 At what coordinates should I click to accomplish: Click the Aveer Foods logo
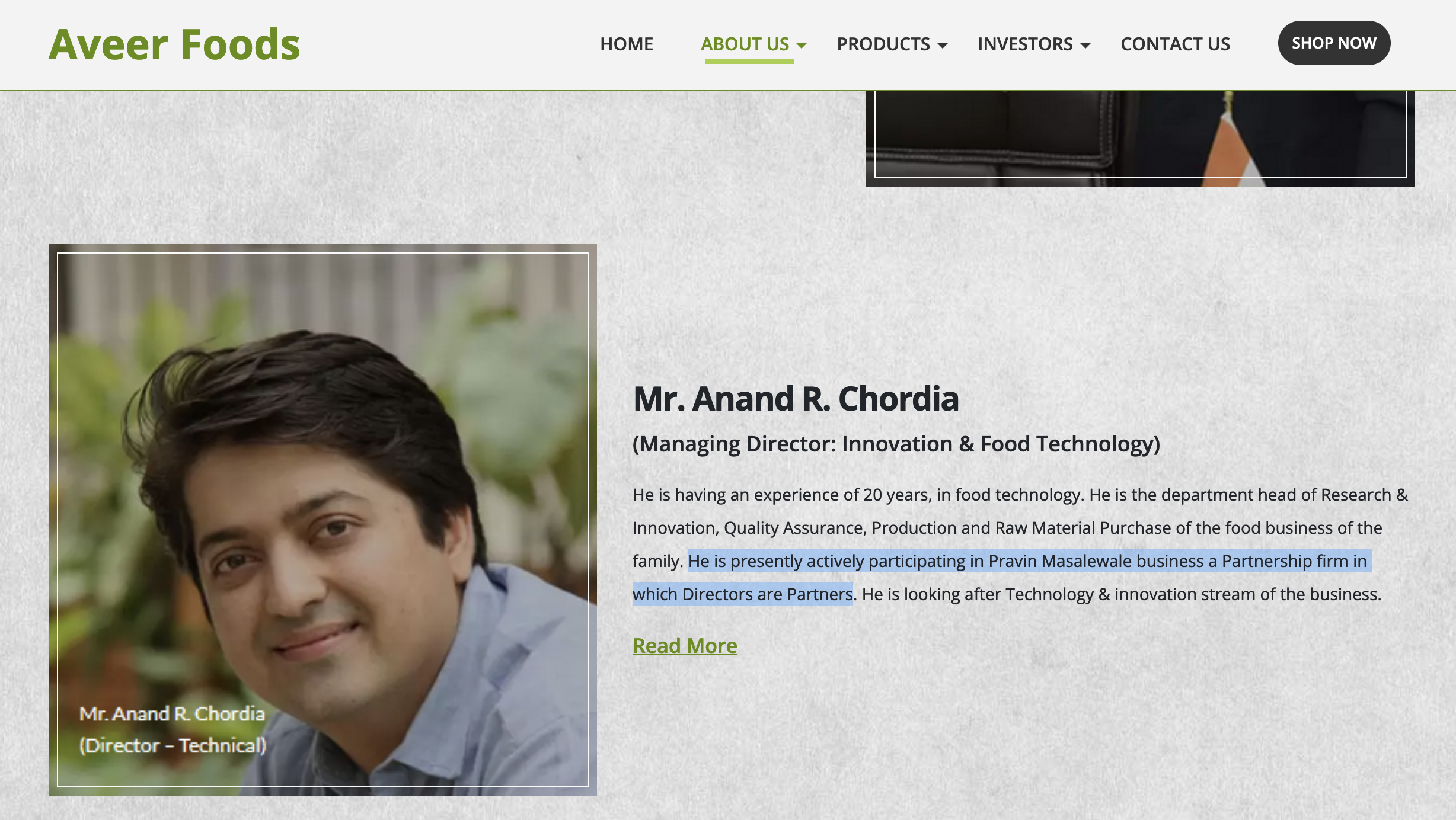tap(174, 44)
